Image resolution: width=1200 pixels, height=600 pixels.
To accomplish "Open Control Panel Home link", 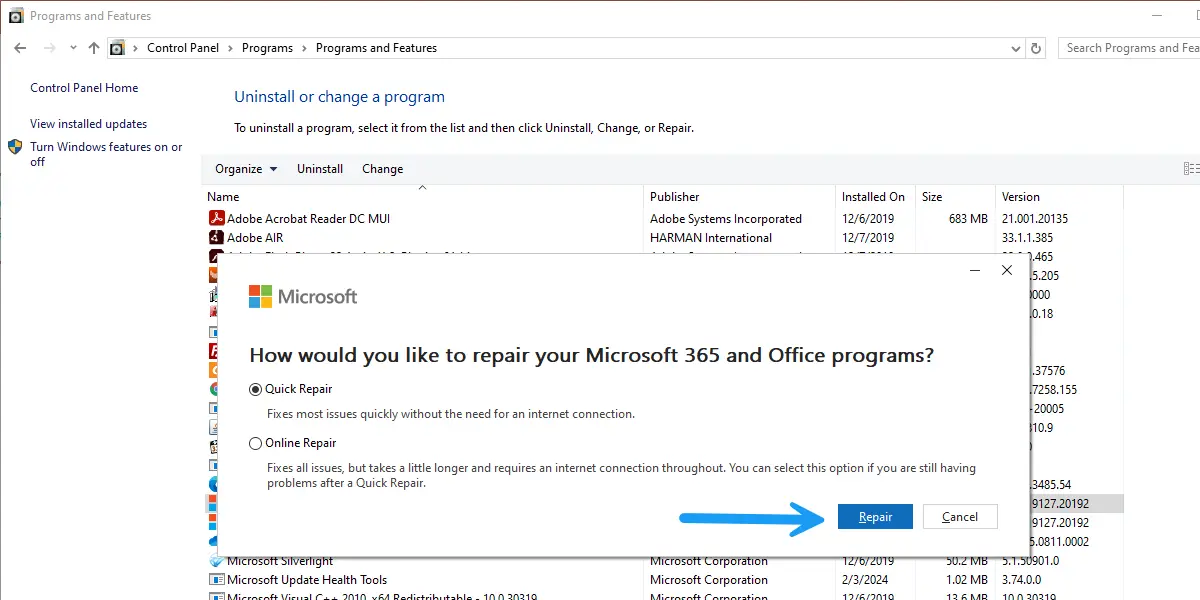I will (x=84, y=88).
